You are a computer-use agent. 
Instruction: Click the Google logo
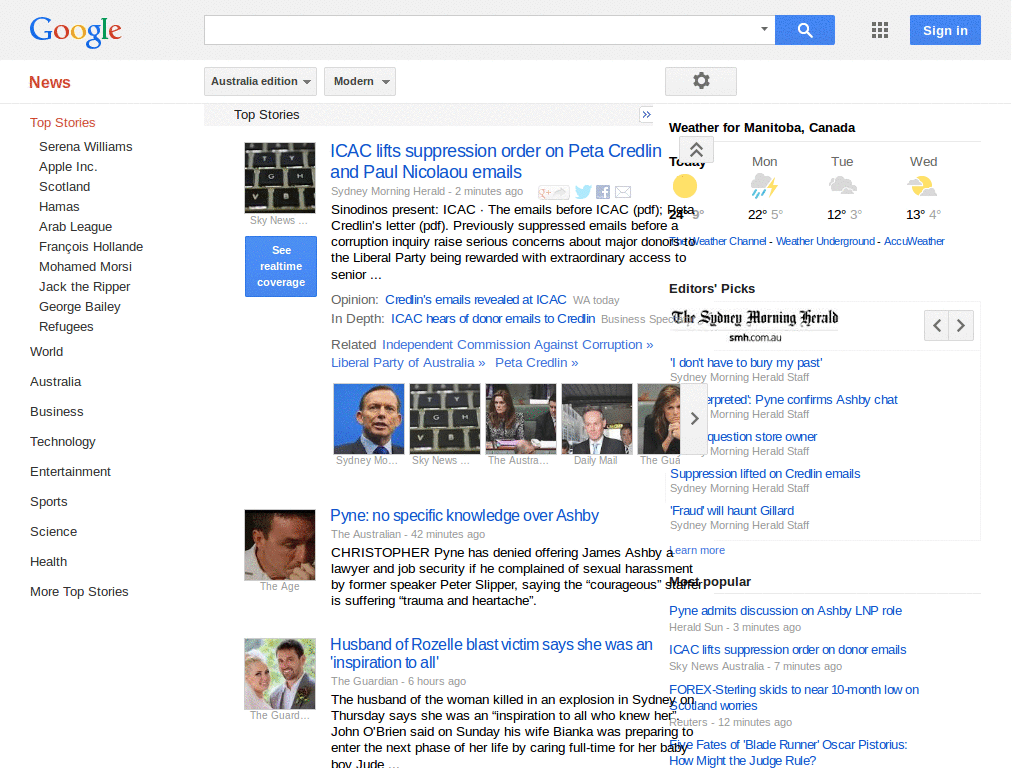point(75,31)
